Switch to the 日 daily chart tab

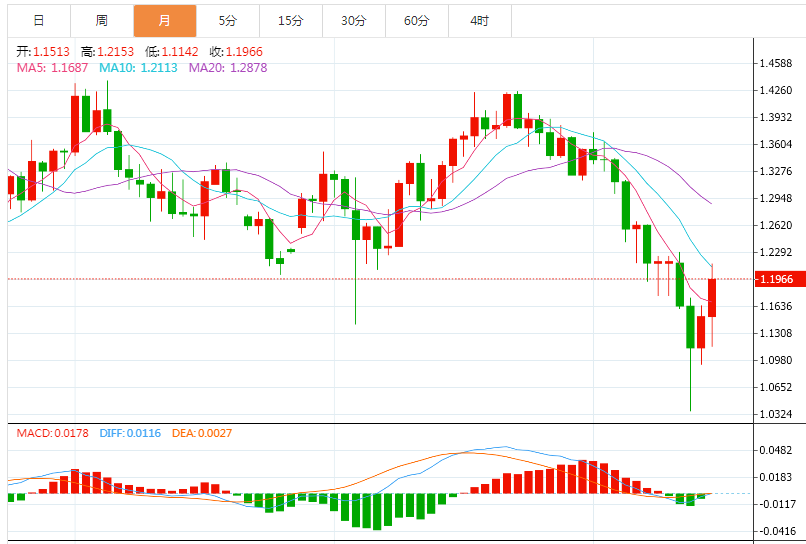click(39, 21)
